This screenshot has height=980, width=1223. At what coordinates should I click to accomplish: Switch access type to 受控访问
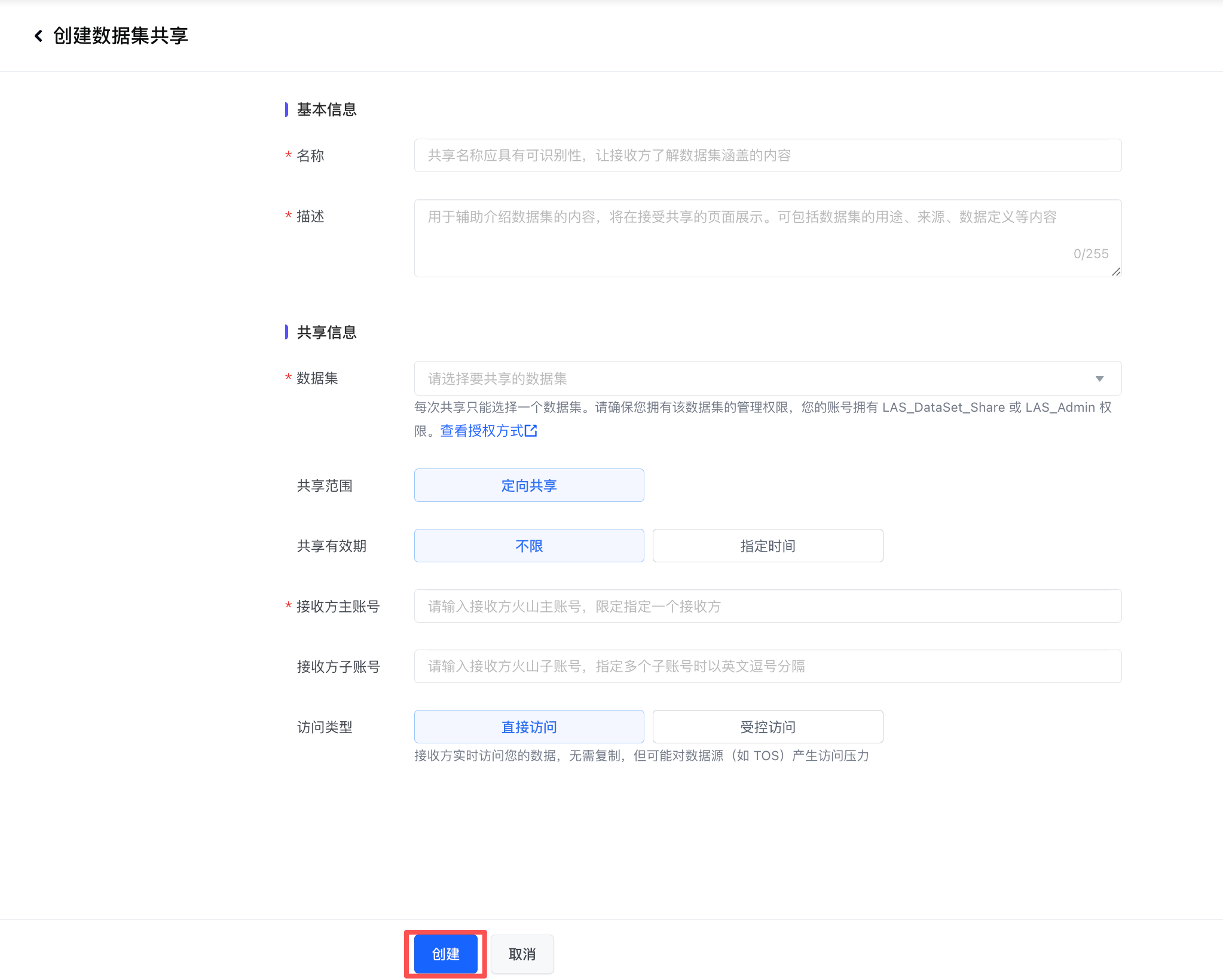tap(767, 727)
